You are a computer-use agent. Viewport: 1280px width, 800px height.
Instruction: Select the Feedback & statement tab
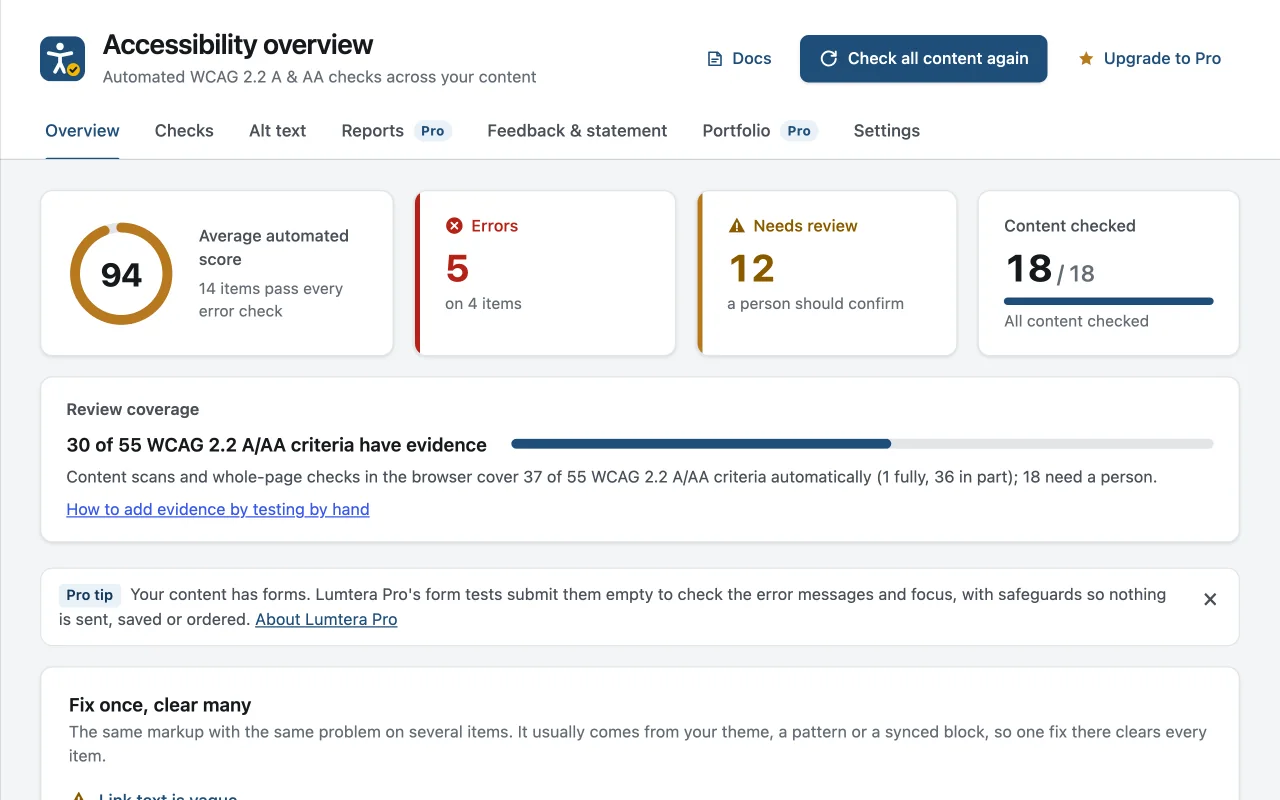click(577, 131)
